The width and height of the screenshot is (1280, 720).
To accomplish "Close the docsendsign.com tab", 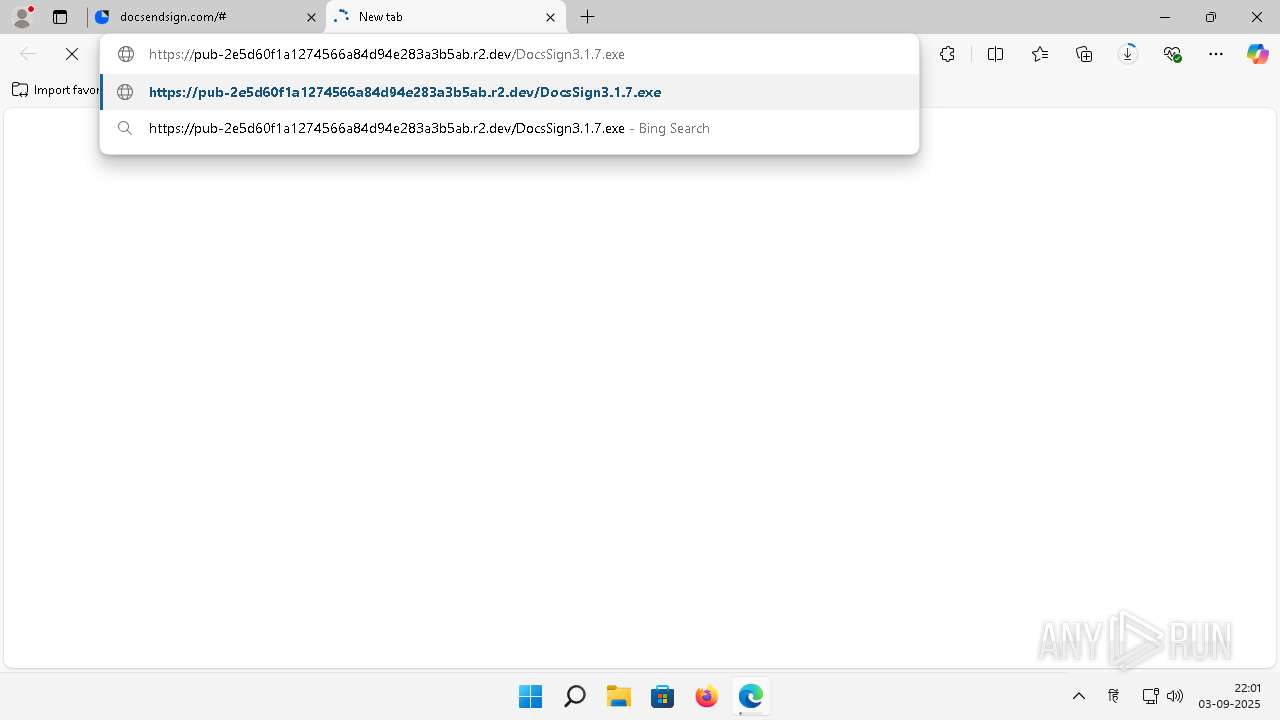I will tap(311, 17).
